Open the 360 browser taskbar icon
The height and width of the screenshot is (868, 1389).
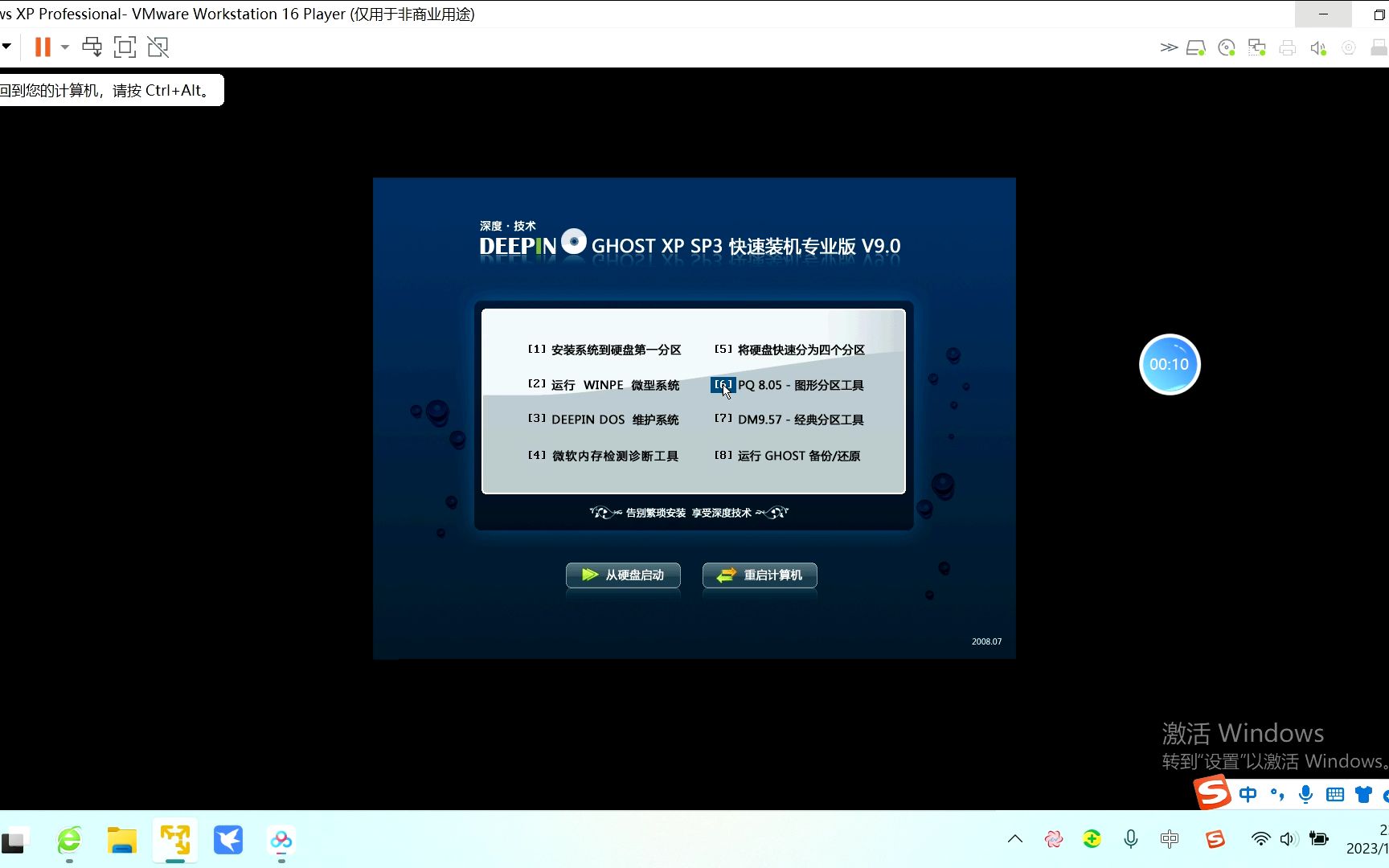[x=69, y=841]
